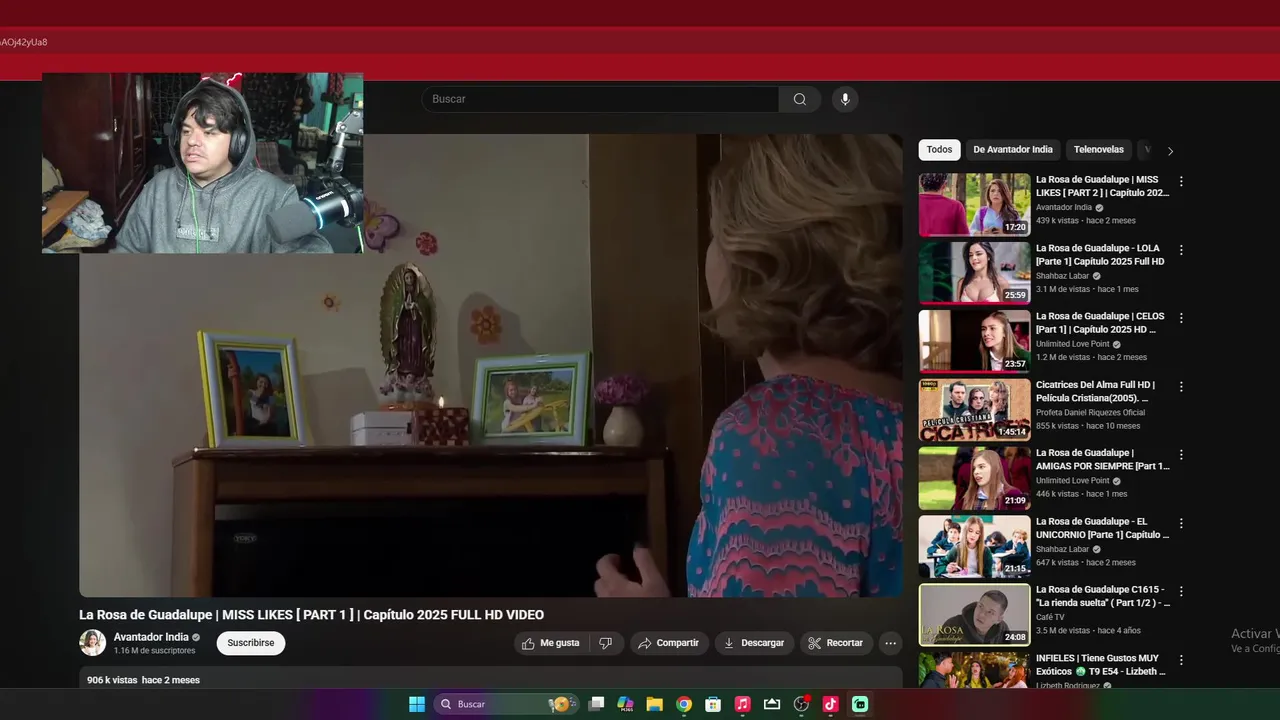Open options menu for La rienda suelta

pyautogui.click(x=1181, y=592)
